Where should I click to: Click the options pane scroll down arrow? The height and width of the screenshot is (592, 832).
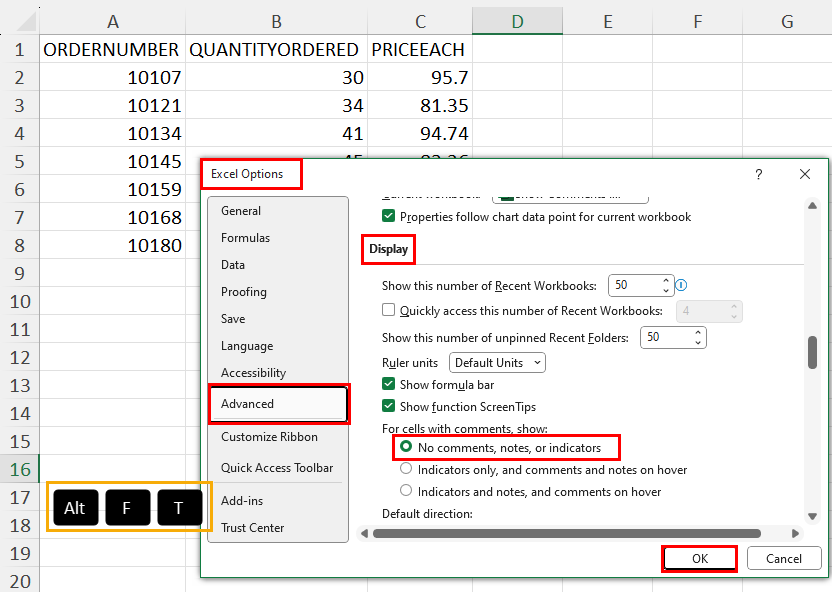[x=812, y=516]
